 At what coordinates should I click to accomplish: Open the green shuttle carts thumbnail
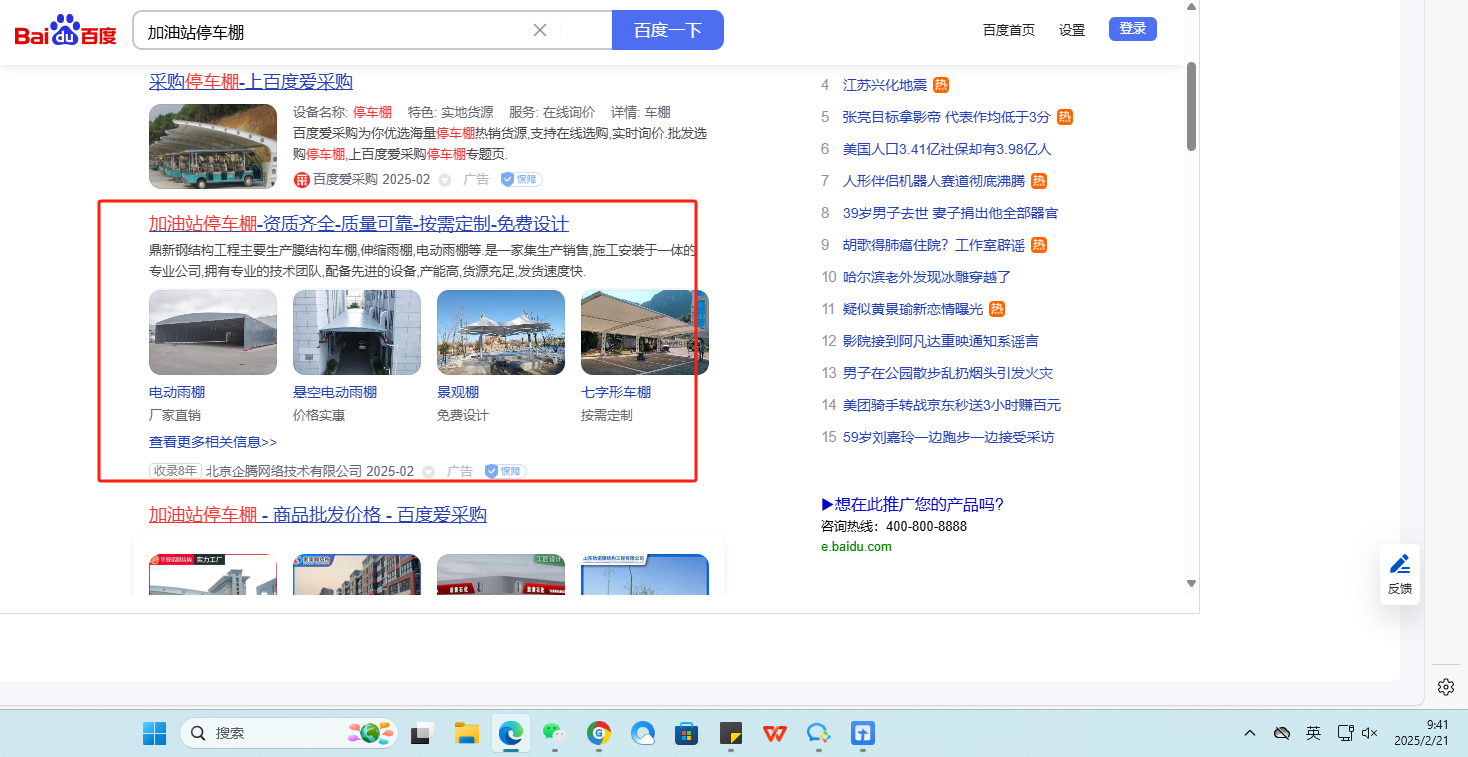coord(213,146)
